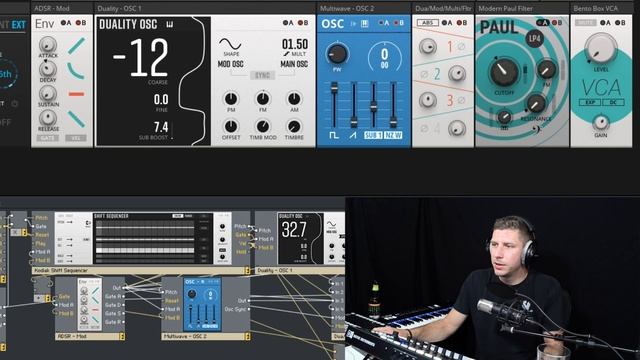The width and height of the screenshot is (640, 360).
Task: Click the sine wave SHAPE icon
Action: [230, 44]
